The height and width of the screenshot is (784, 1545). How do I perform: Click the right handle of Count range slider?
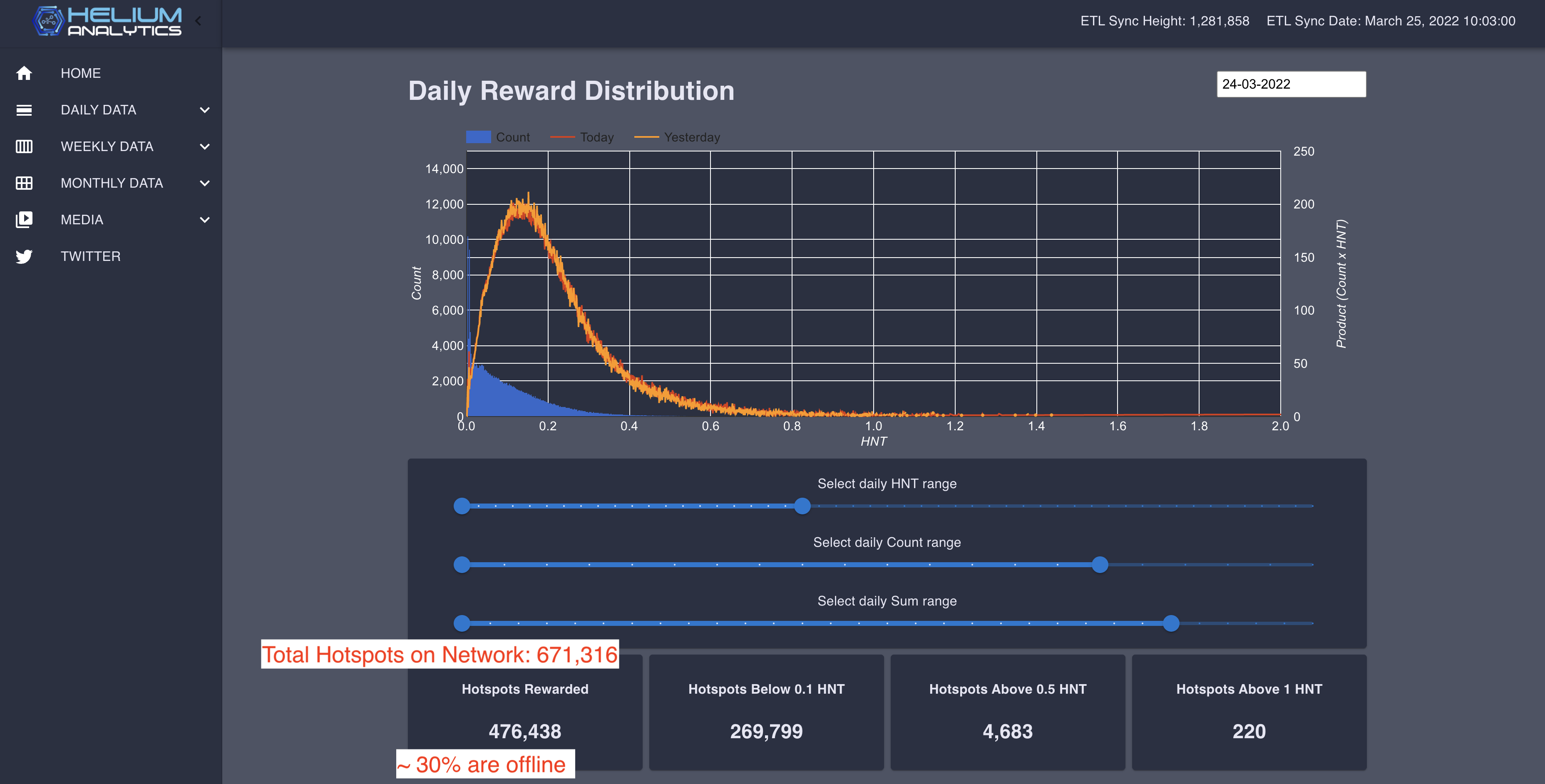(1099, 564)
